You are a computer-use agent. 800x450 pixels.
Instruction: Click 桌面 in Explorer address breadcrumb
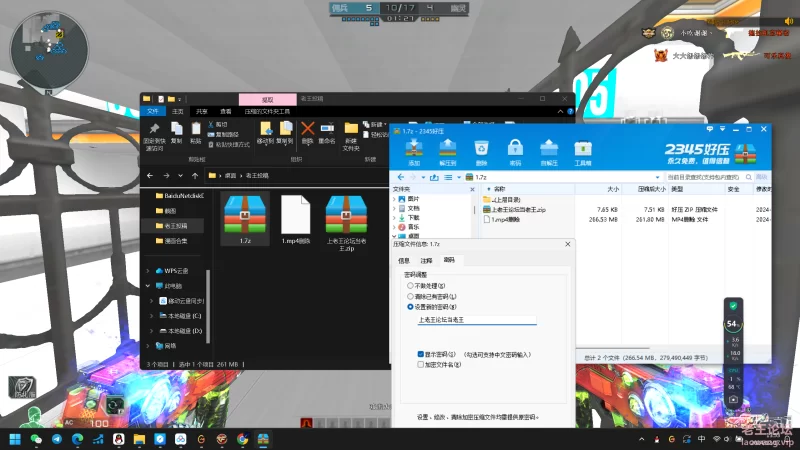click(231, 176)
